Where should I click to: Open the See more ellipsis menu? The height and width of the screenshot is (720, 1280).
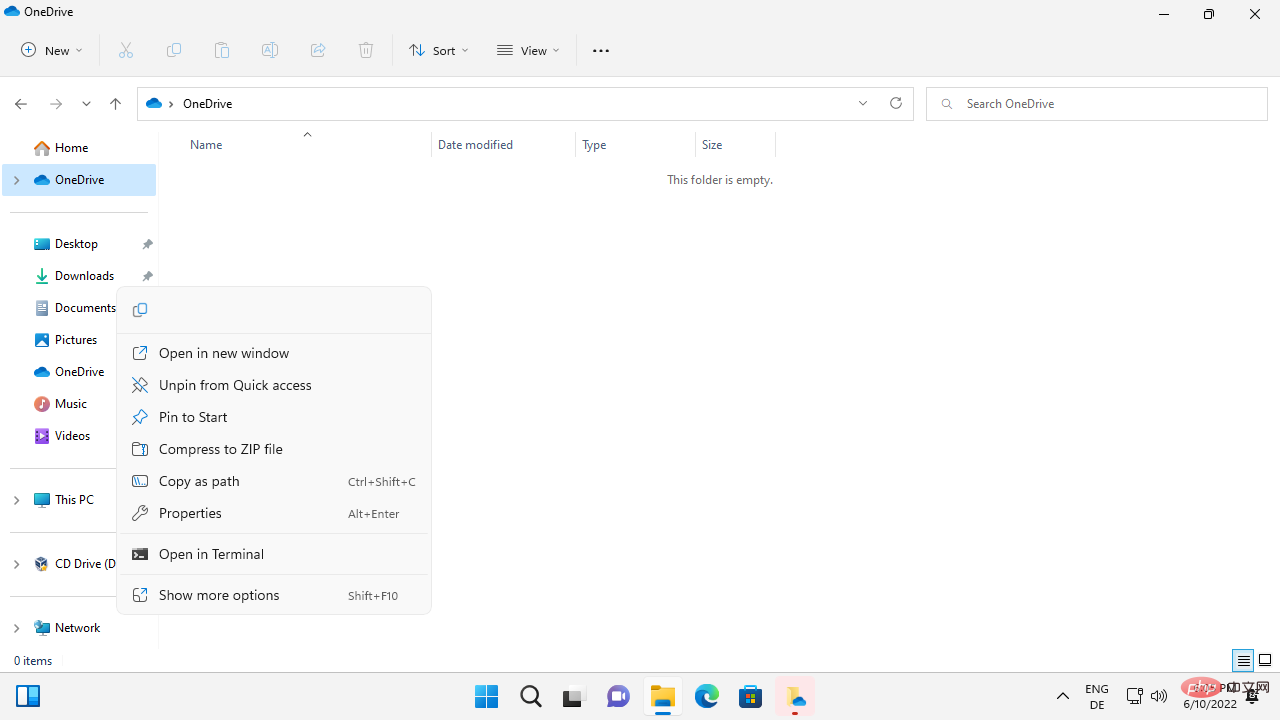pyautogui.click(x=601, y=50)
